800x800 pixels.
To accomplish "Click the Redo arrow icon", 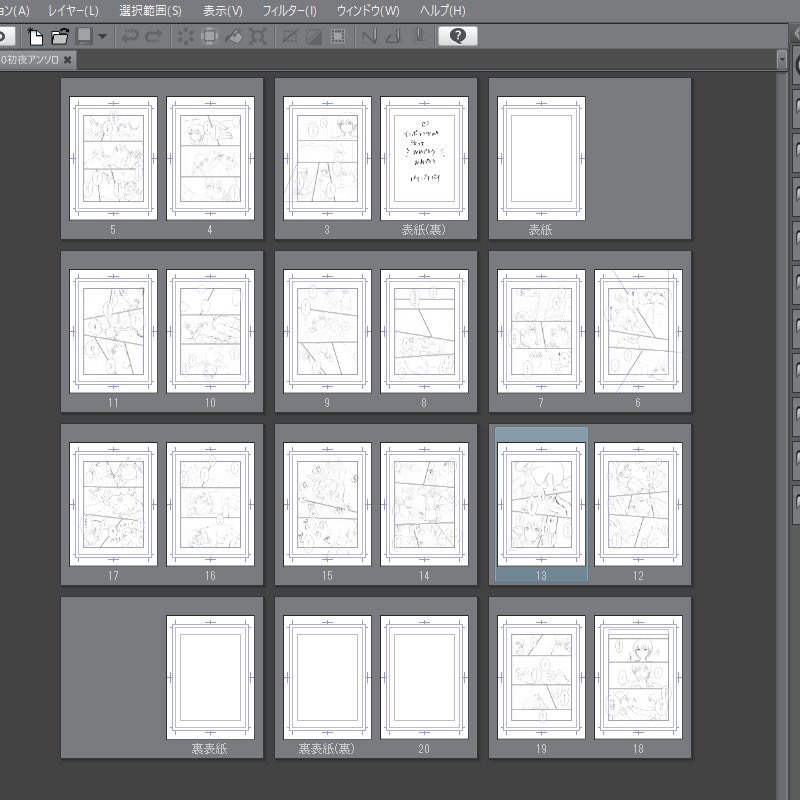I will point(154,36).
